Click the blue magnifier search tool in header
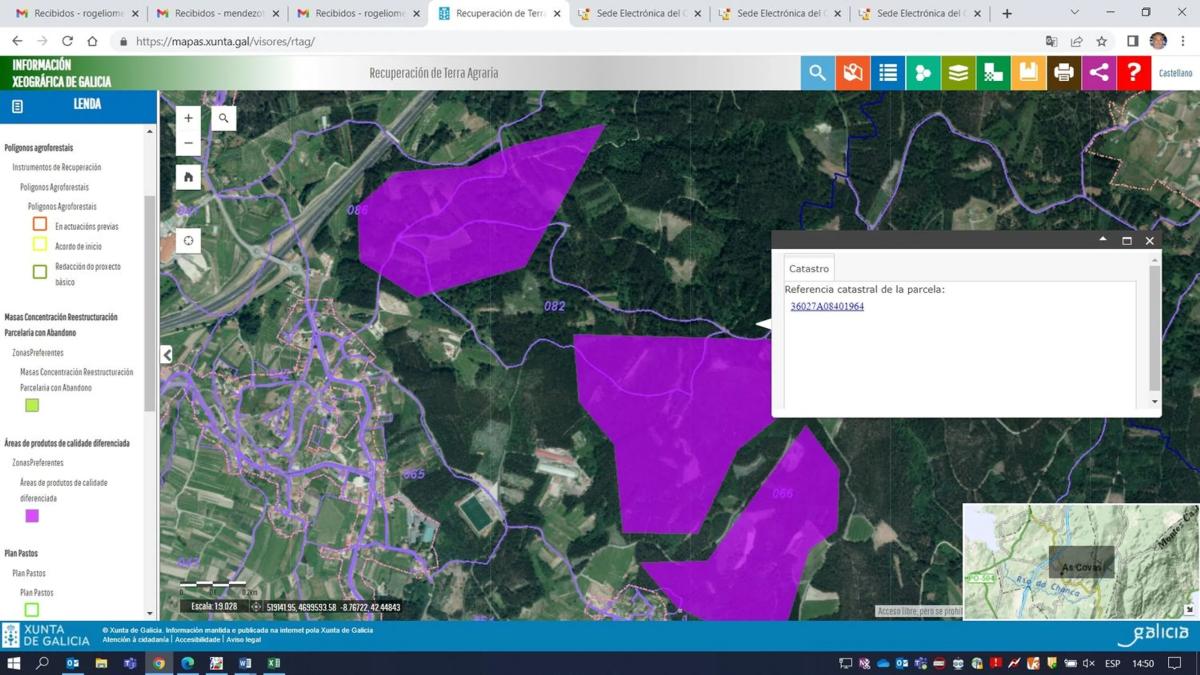The height and width of the screenshot is (675, 1200). 817,73
